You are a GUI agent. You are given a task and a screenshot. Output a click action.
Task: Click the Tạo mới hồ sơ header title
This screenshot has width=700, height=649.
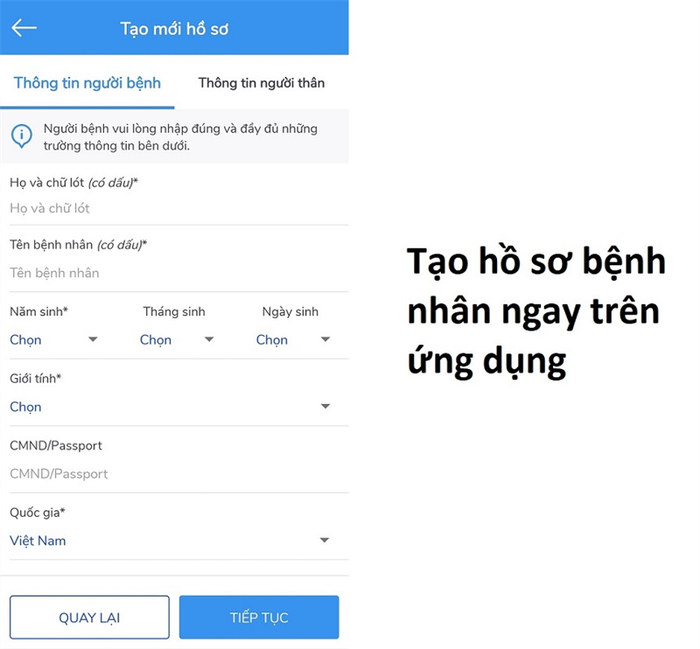click(174, 29)
